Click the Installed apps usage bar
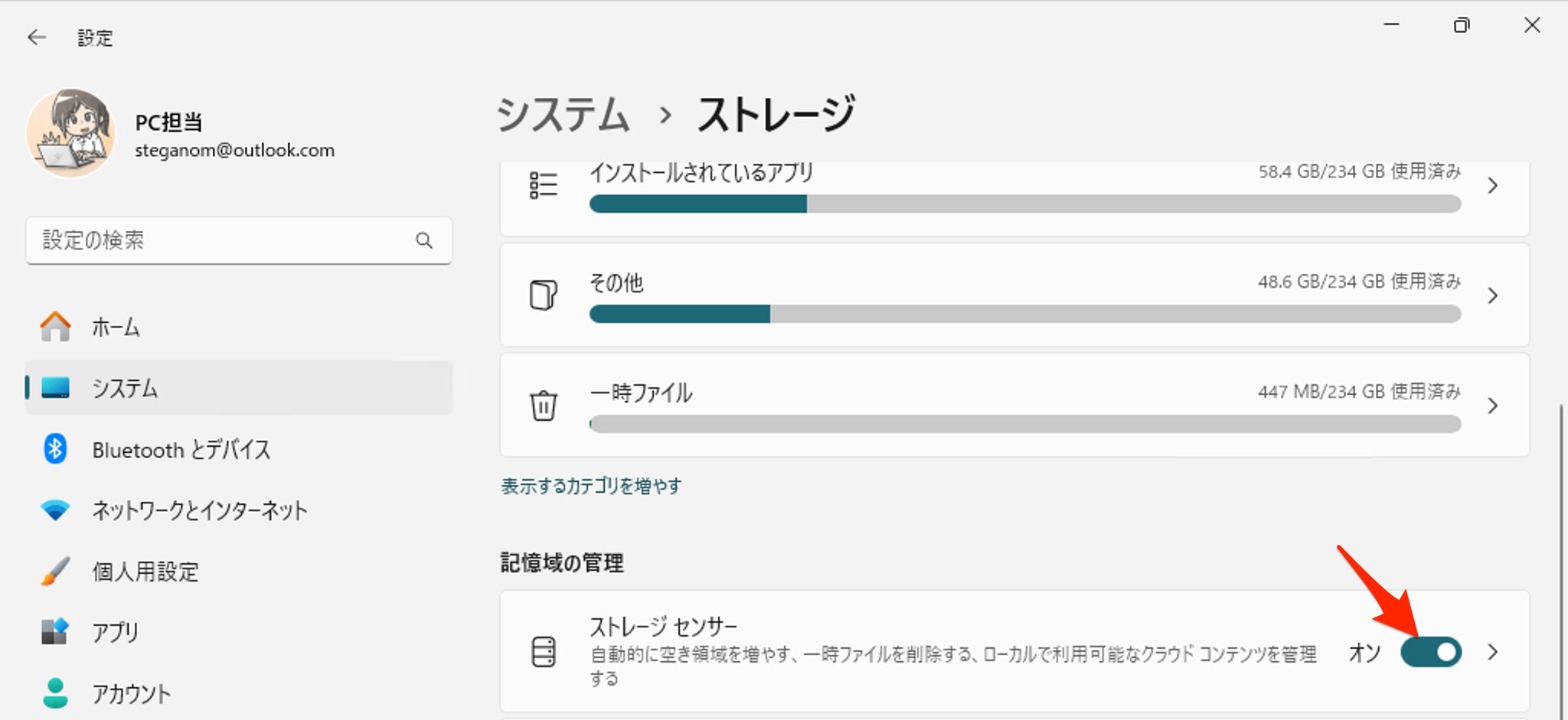The image size is (1568, 720). 1024,204
